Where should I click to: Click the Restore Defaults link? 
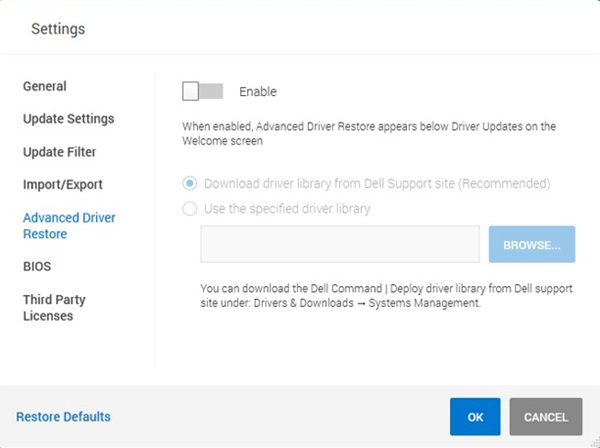pyautogui.click(x=64, y=417)
